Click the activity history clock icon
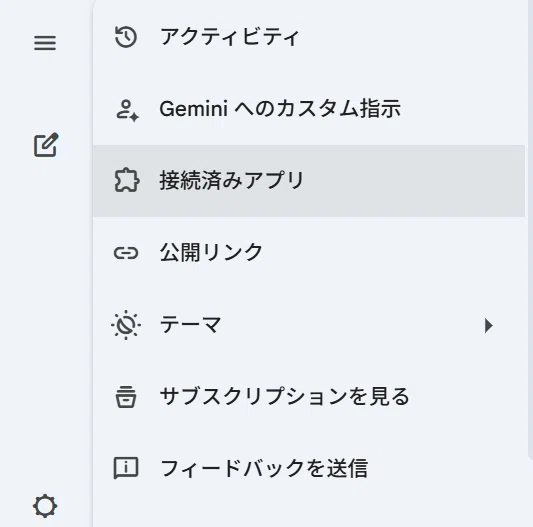 126,37
